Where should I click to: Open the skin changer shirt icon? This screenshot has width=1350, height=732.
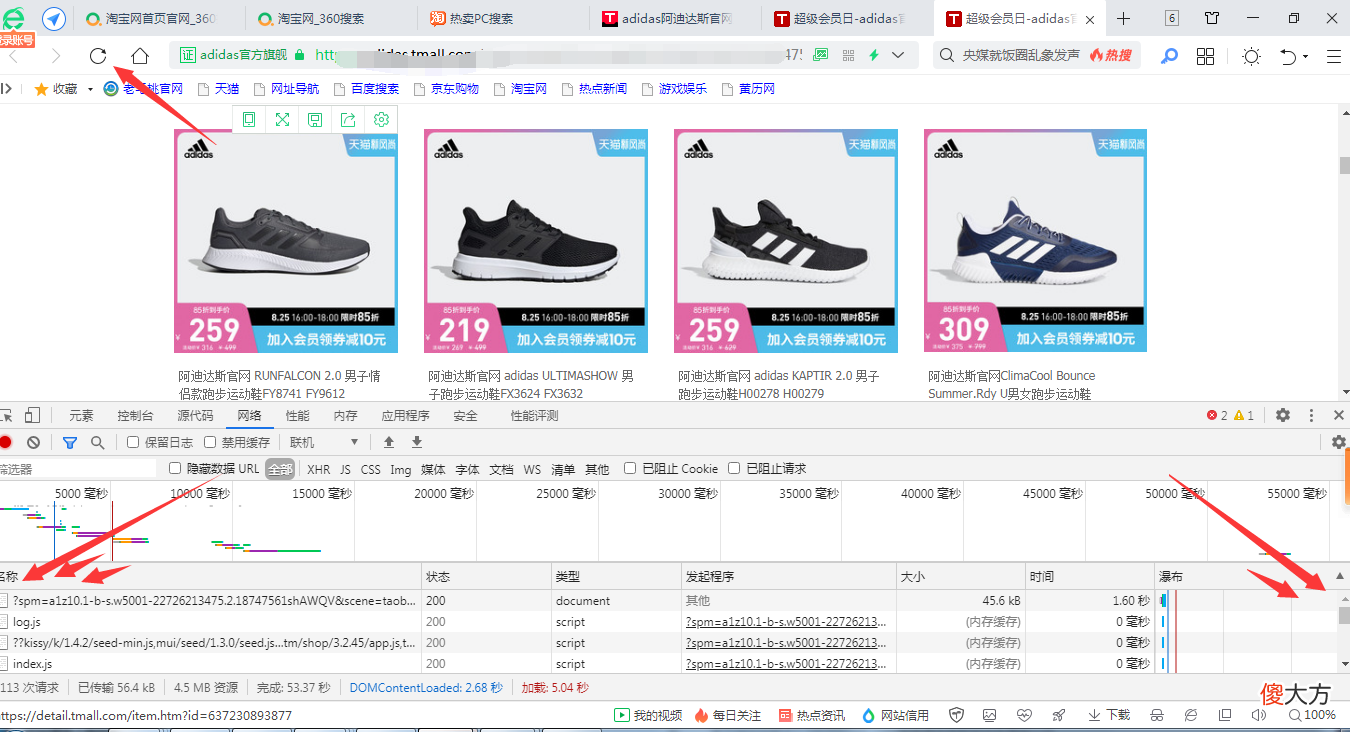pos(1212,19)
